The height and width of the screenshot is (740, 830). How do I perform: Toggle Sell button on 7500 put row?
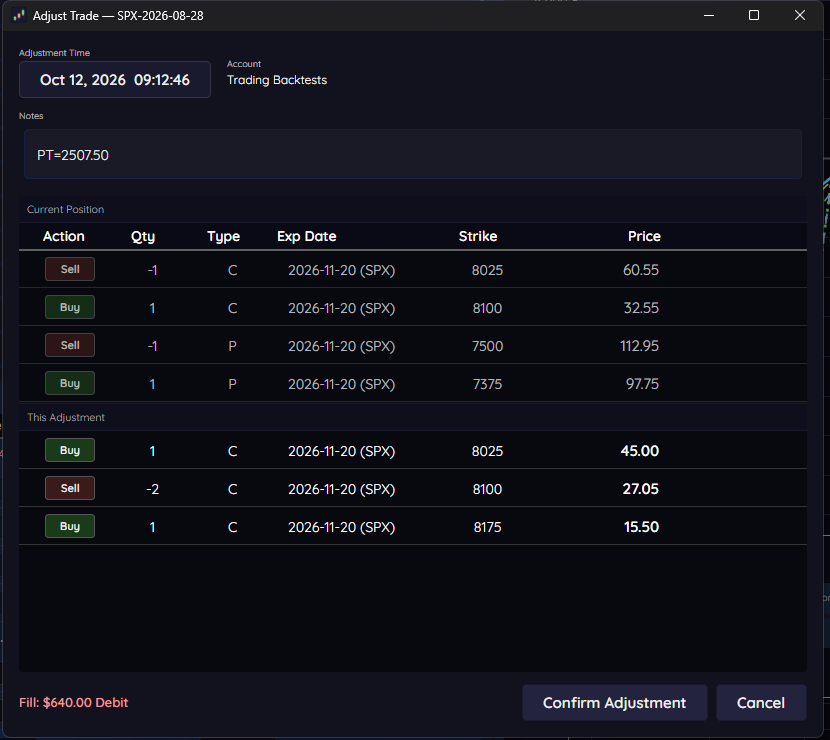[x=70, y=345]
